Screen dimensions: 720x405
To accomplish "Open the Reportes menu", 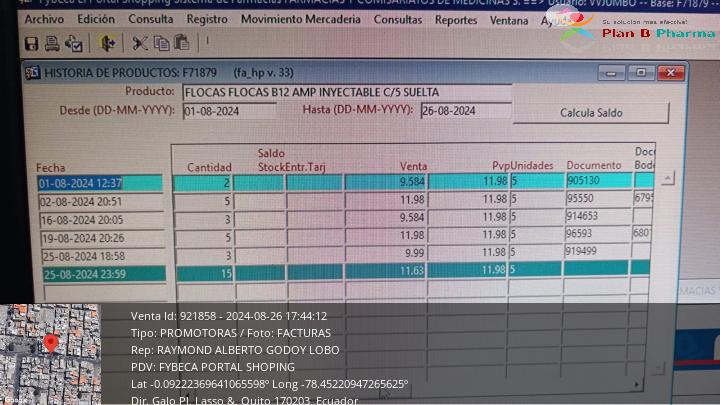I will [x=456, y=20].
